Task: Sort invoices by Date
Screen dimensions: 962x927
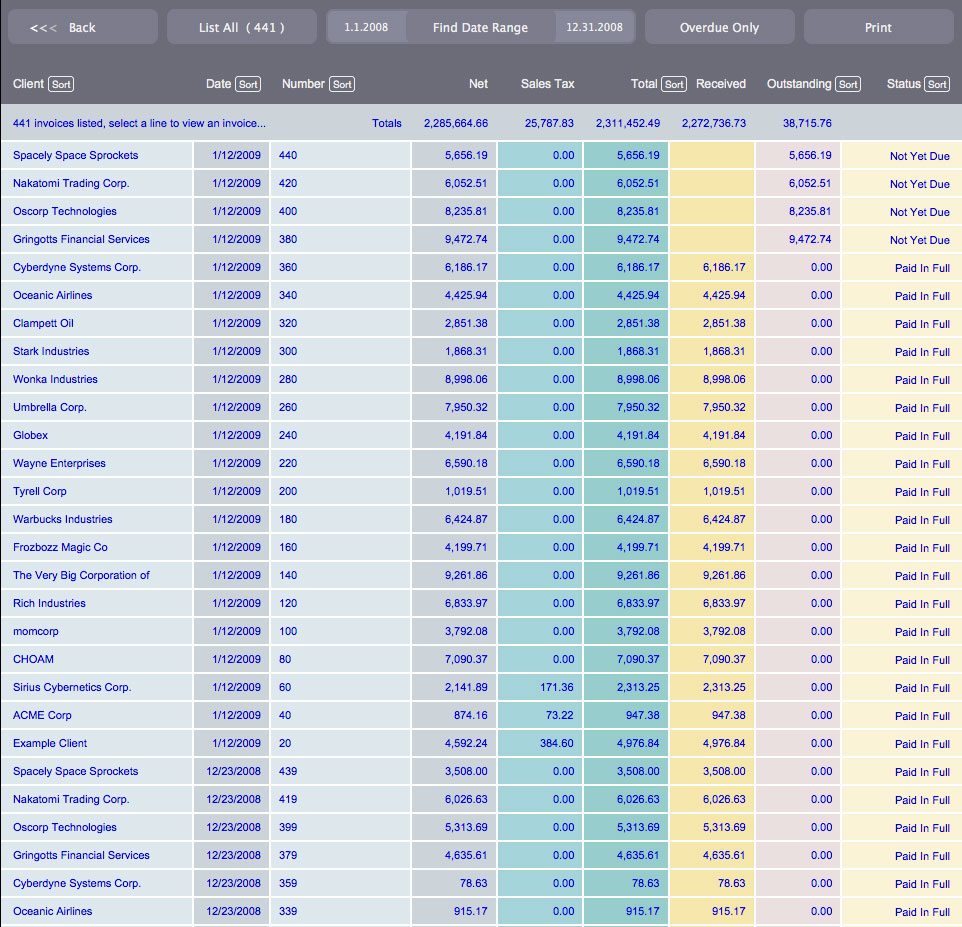Action: coord(248,84)
